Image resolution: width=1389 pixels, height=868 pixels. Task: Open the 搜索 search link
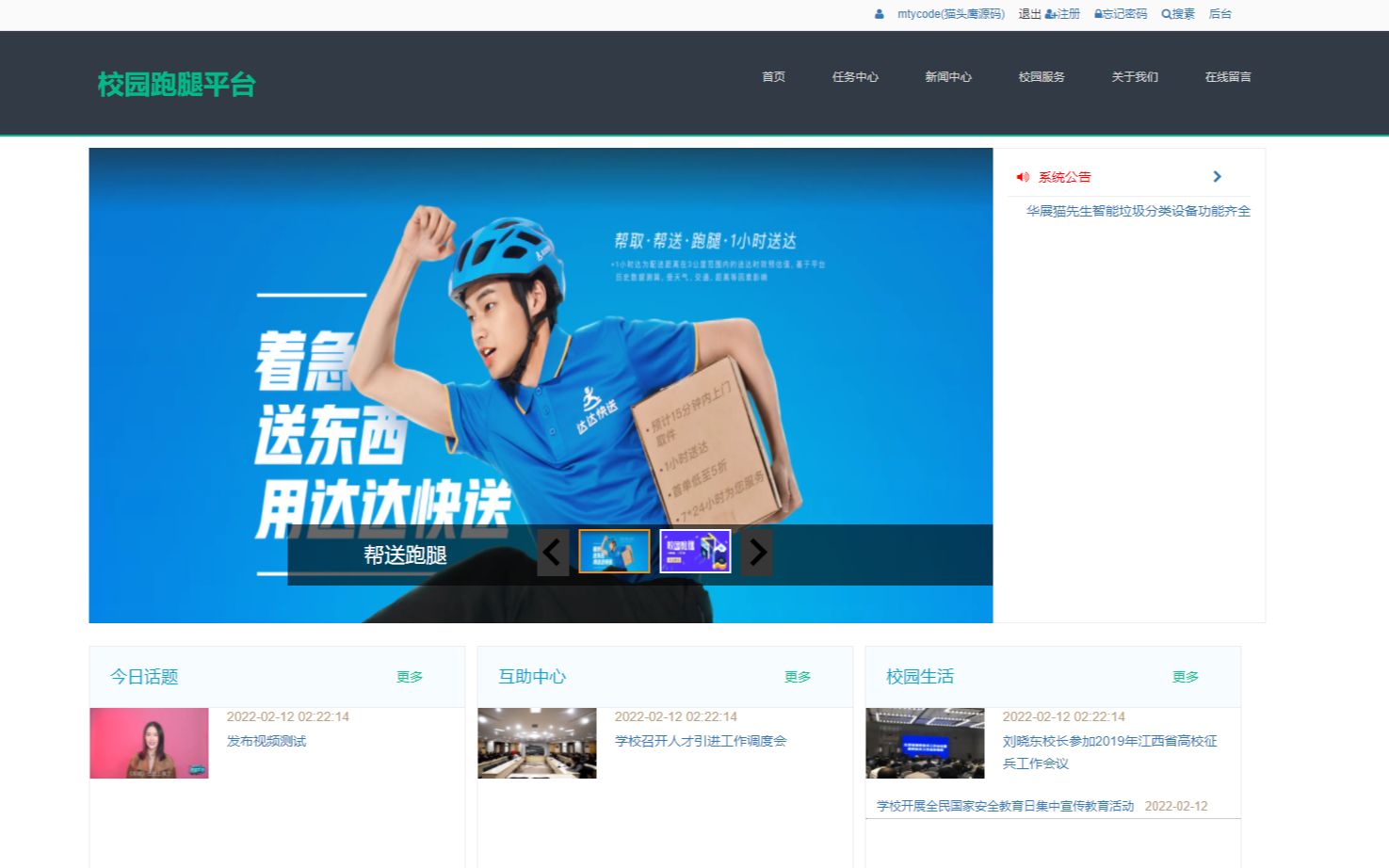(1178, 14)
